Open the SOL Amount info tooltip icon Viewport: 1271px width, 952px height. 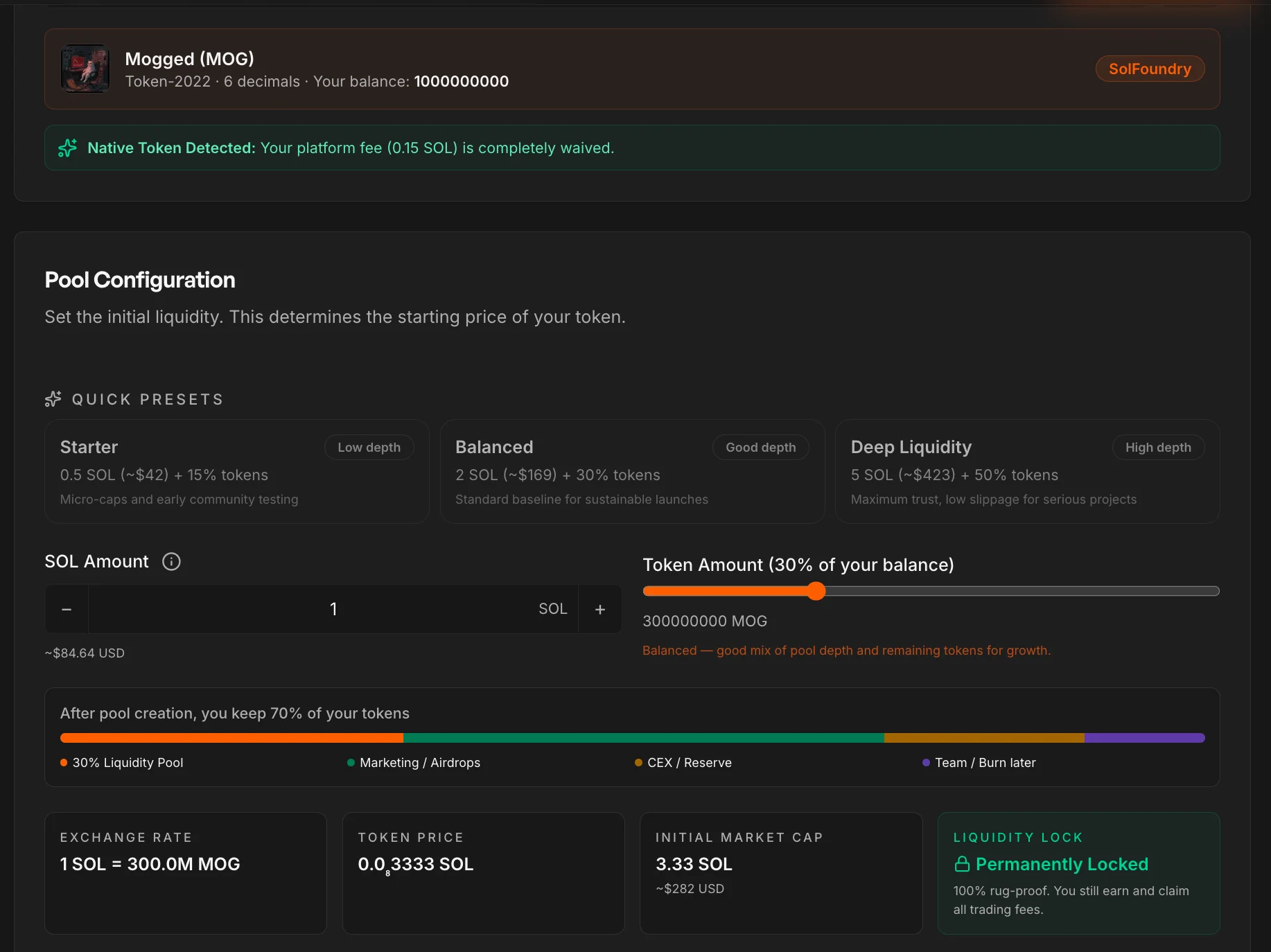point(171,561)
